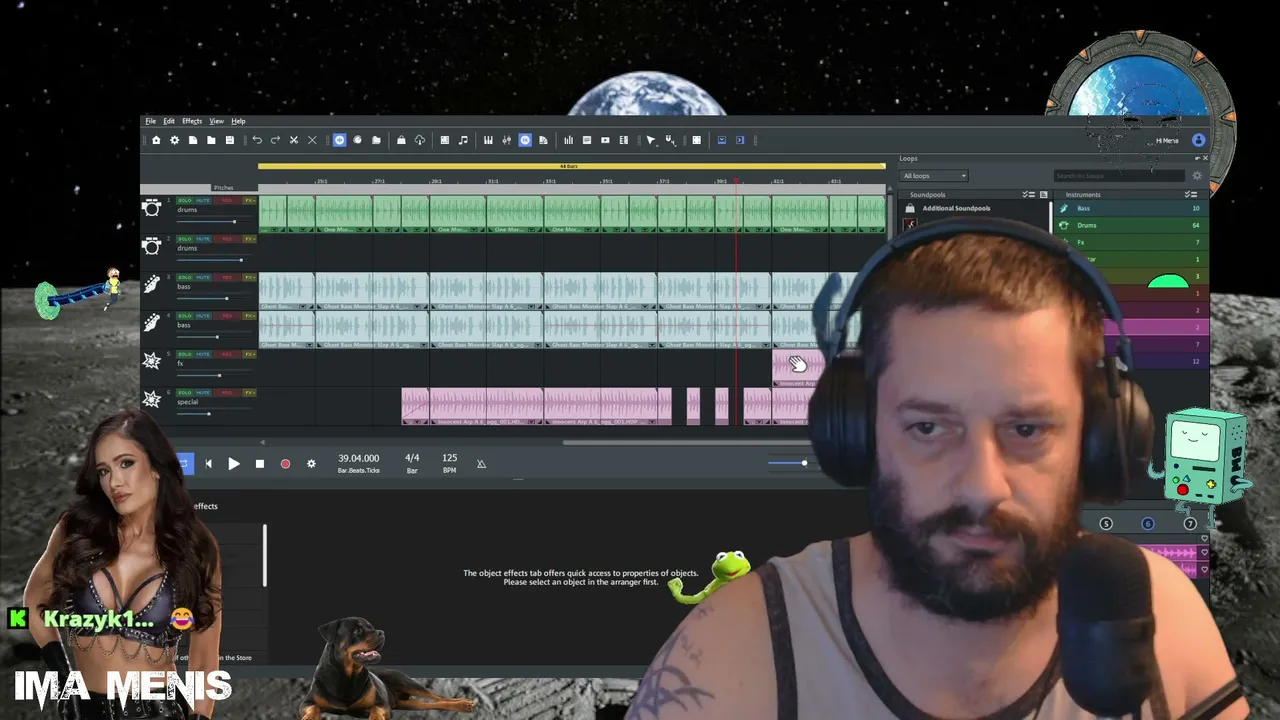Image resolution: width=1280 pixels, height=720 pixels.
Task: Start recording with the red Record button
Action: 285,464
